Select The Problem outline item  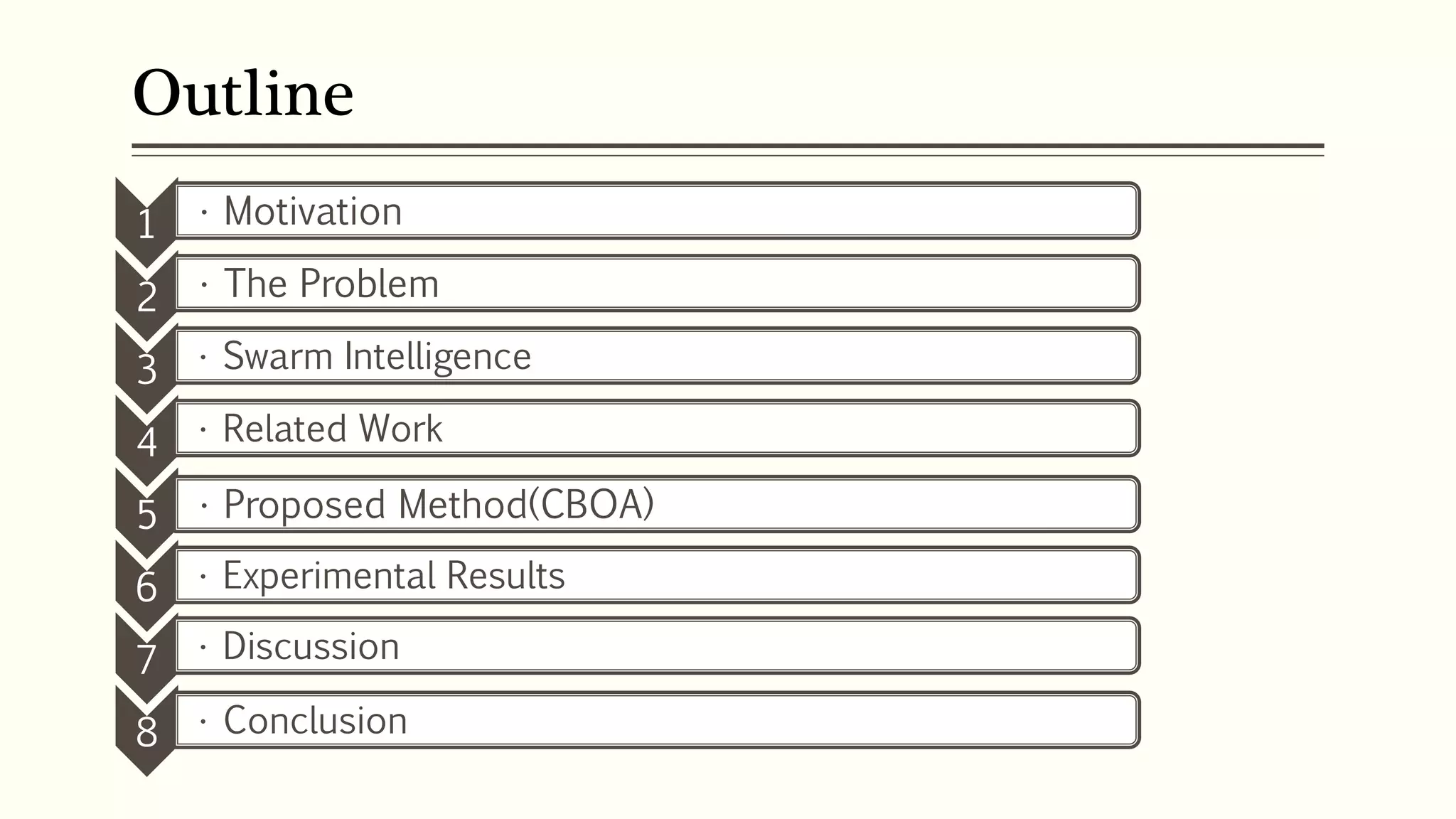pos(658,283)
